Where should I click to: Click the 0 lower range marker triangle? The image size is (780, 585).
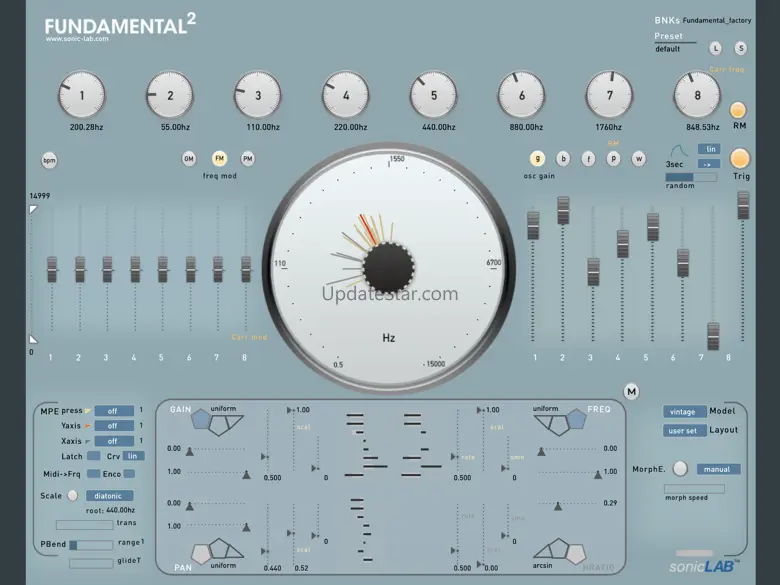click(33, 339)
